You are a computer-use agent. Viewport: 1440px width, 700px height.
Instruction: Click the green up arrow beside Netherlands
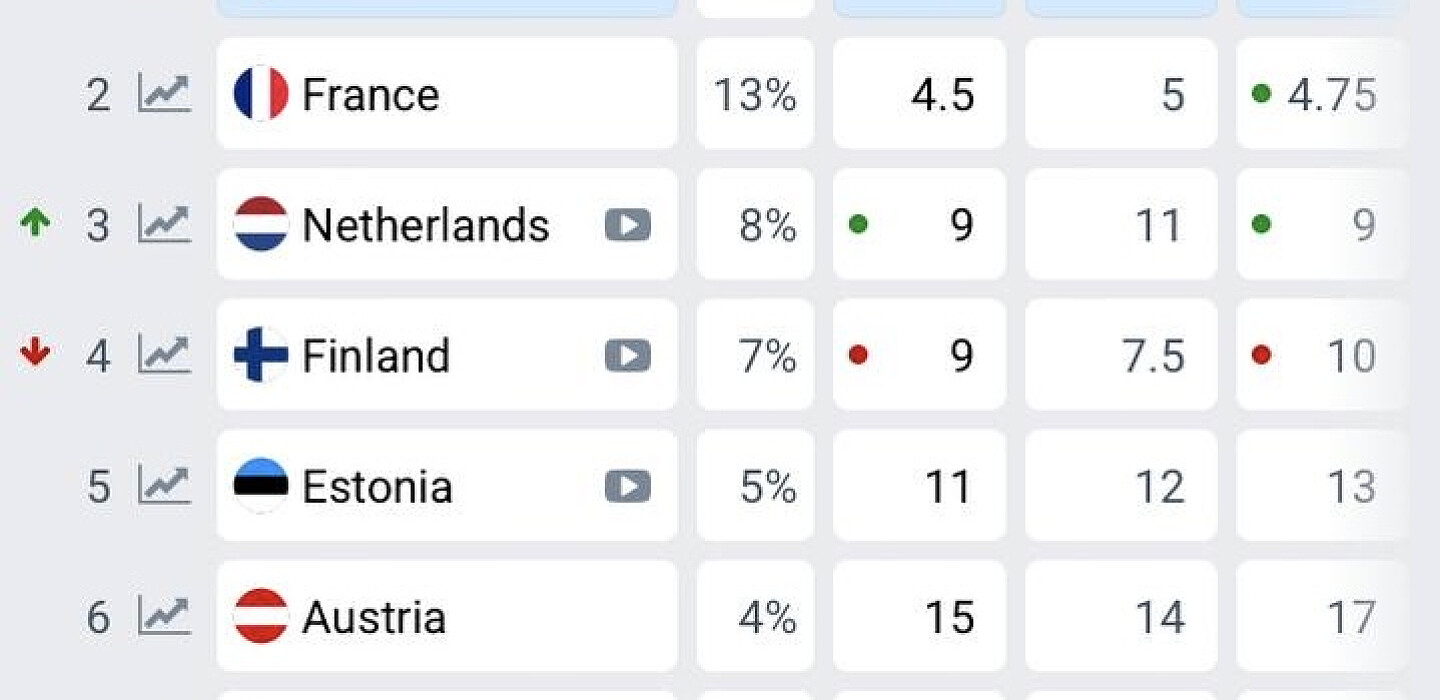click(35, 223)
